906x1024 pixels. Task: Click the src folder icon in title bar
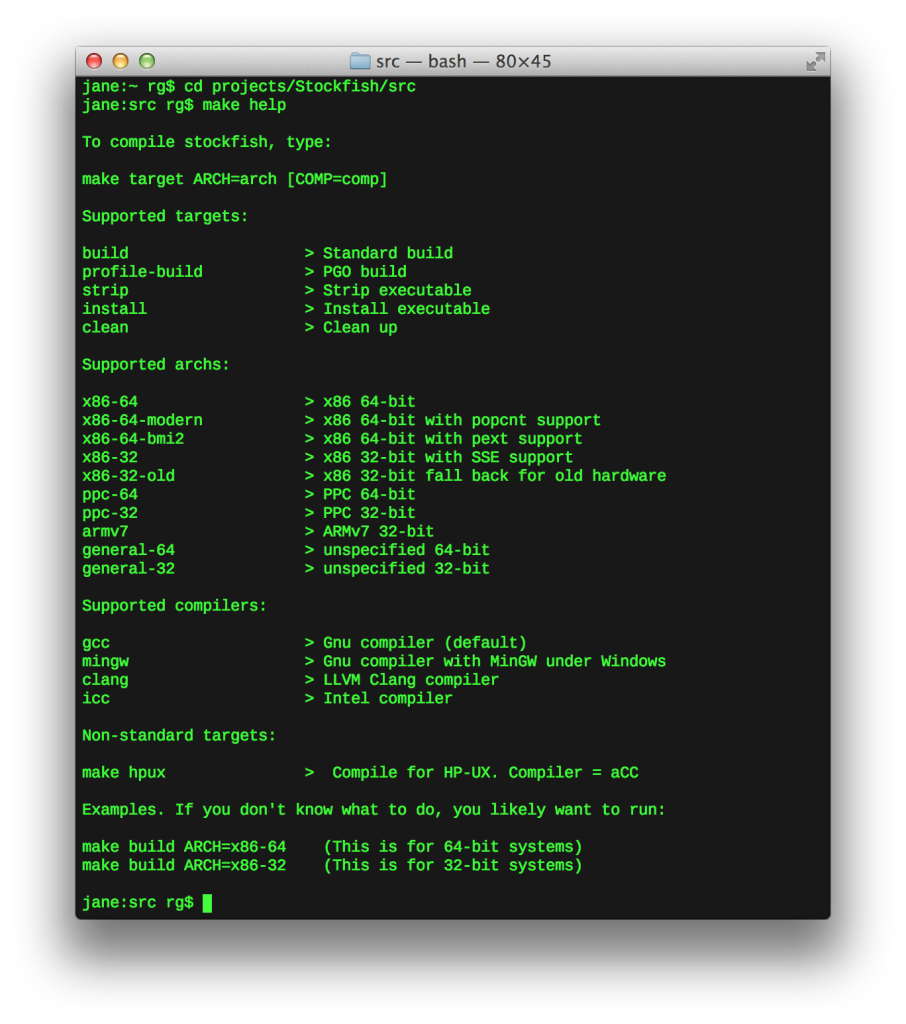[x=360, y=61]
